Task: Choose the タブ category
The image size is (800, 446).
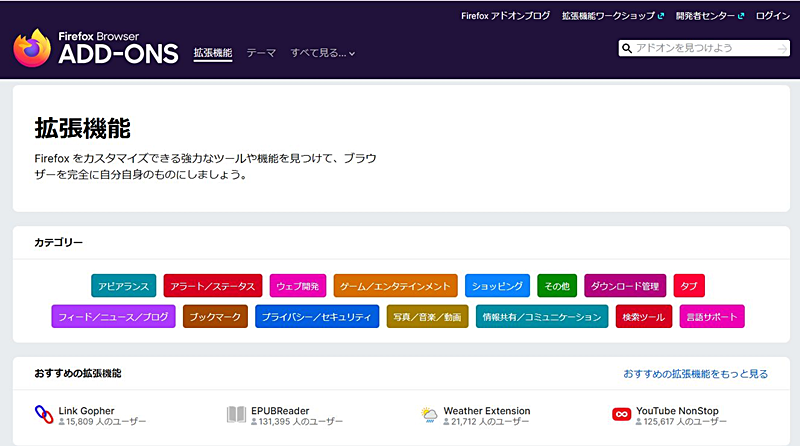Action: click(x=689, y=286)
